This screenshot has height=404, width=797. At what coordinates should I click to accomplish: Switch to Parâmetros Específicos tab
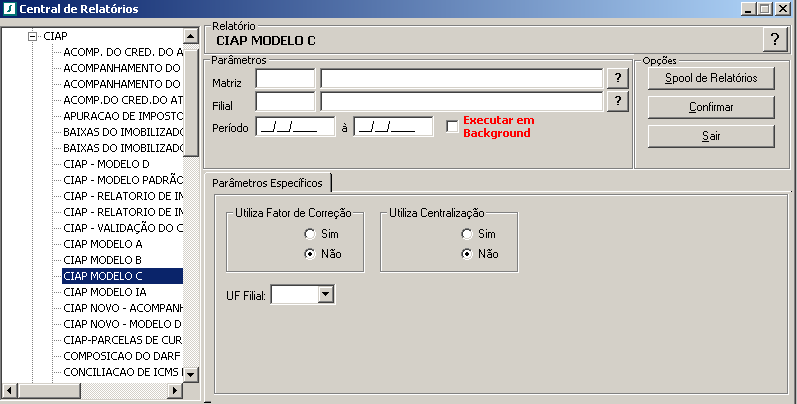tap(267, 183)
